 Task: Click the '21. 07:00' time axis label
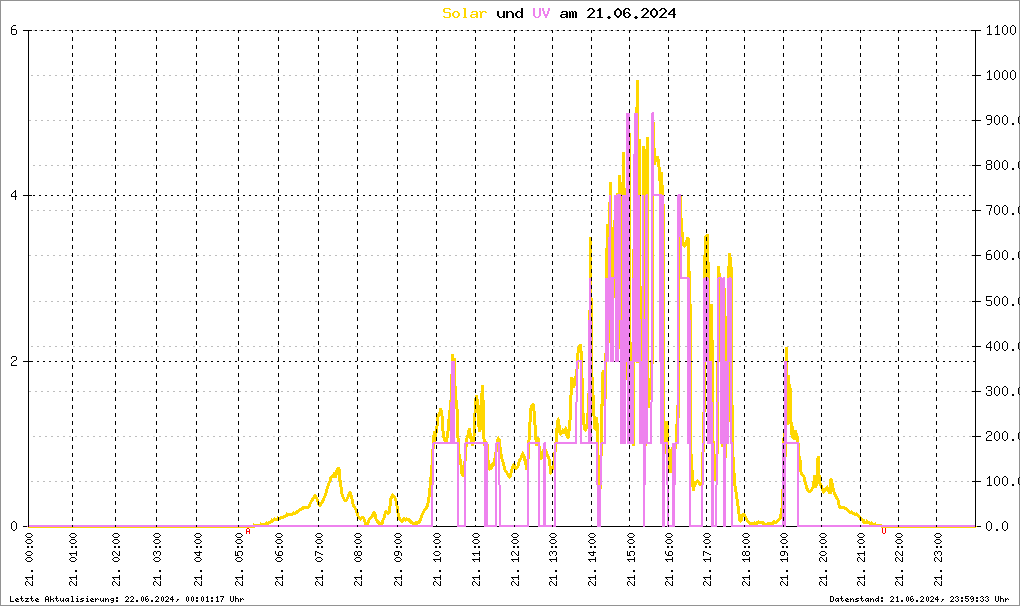coord(319,559)
